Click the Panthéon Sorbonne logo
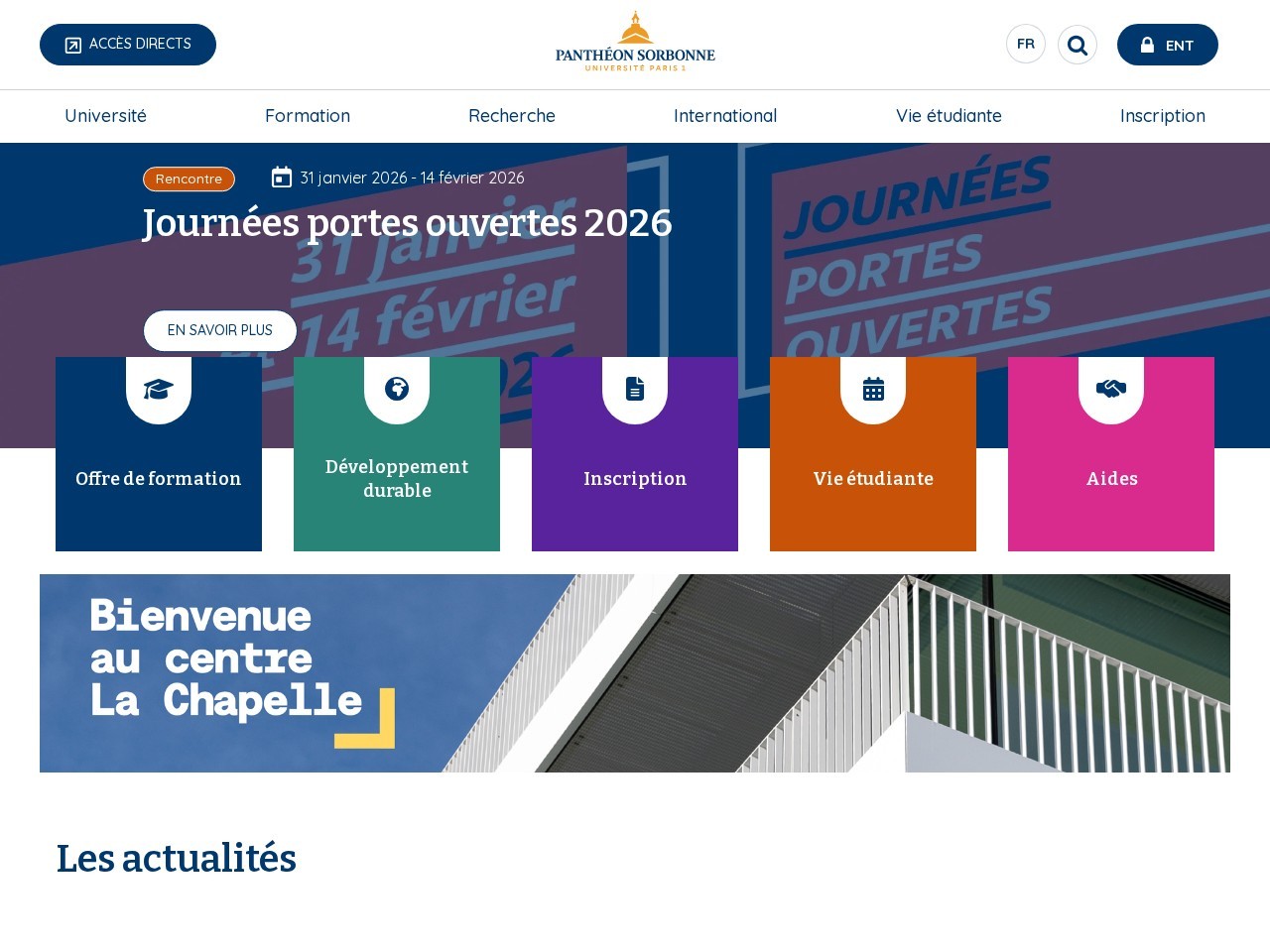Viewport: 1270px width, 952px height. pos(635,42)
